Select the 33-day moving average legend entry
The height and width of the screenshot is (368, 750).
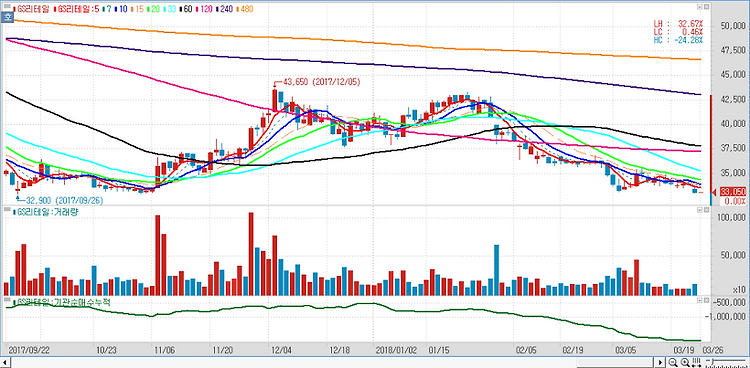170,9
